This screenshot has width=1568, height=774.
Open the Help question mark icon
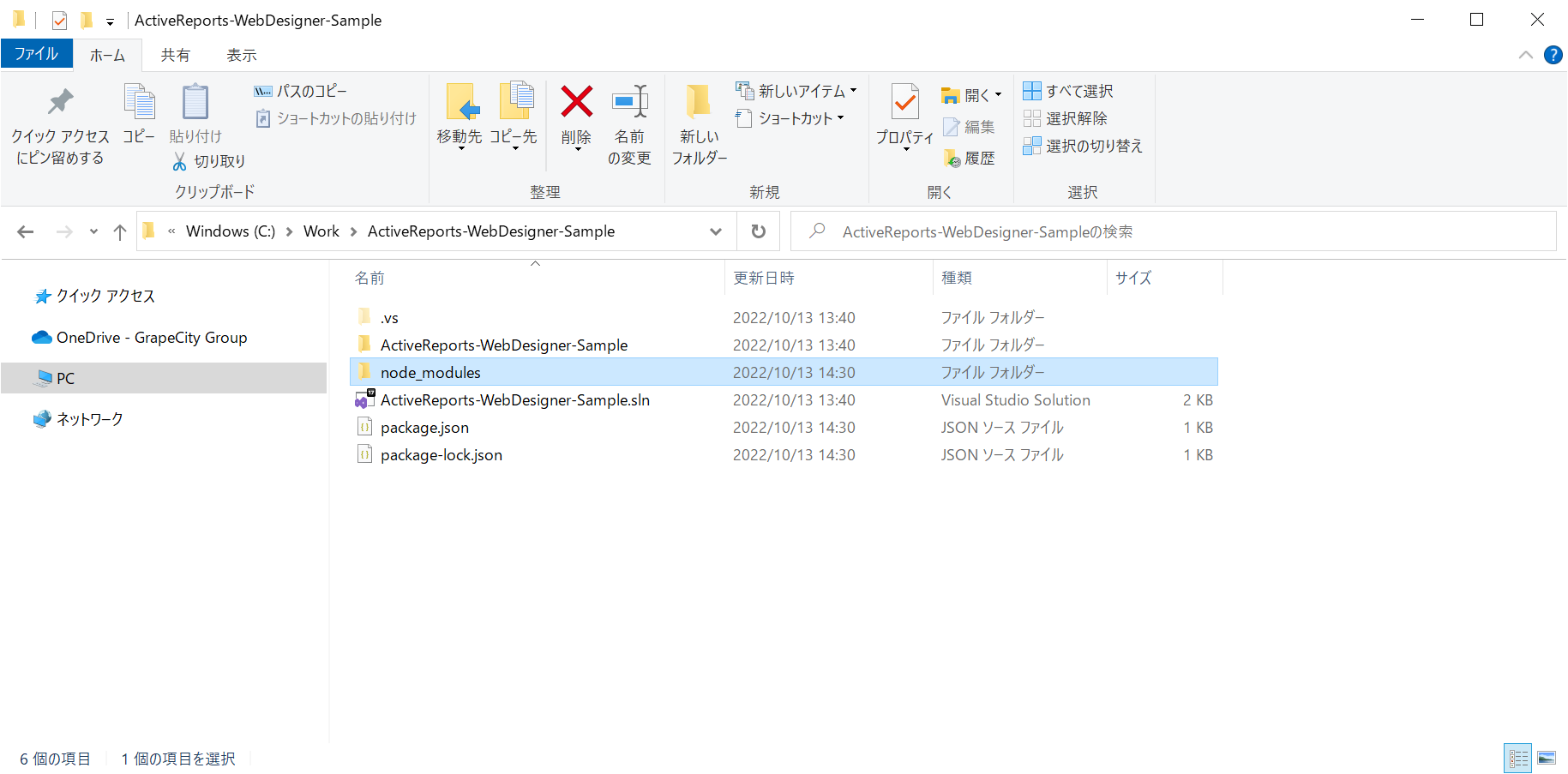click(1553, 55)
